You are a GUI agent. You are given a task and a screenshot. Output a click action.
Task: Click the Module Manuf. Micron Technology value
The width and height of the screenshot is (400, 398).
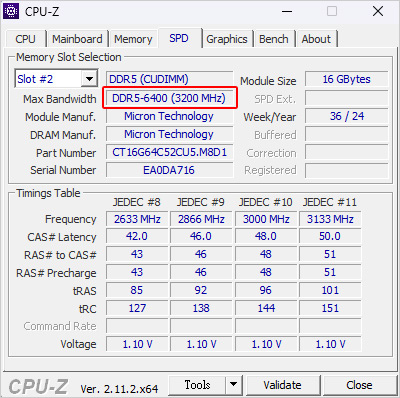[x=169, y=116]
